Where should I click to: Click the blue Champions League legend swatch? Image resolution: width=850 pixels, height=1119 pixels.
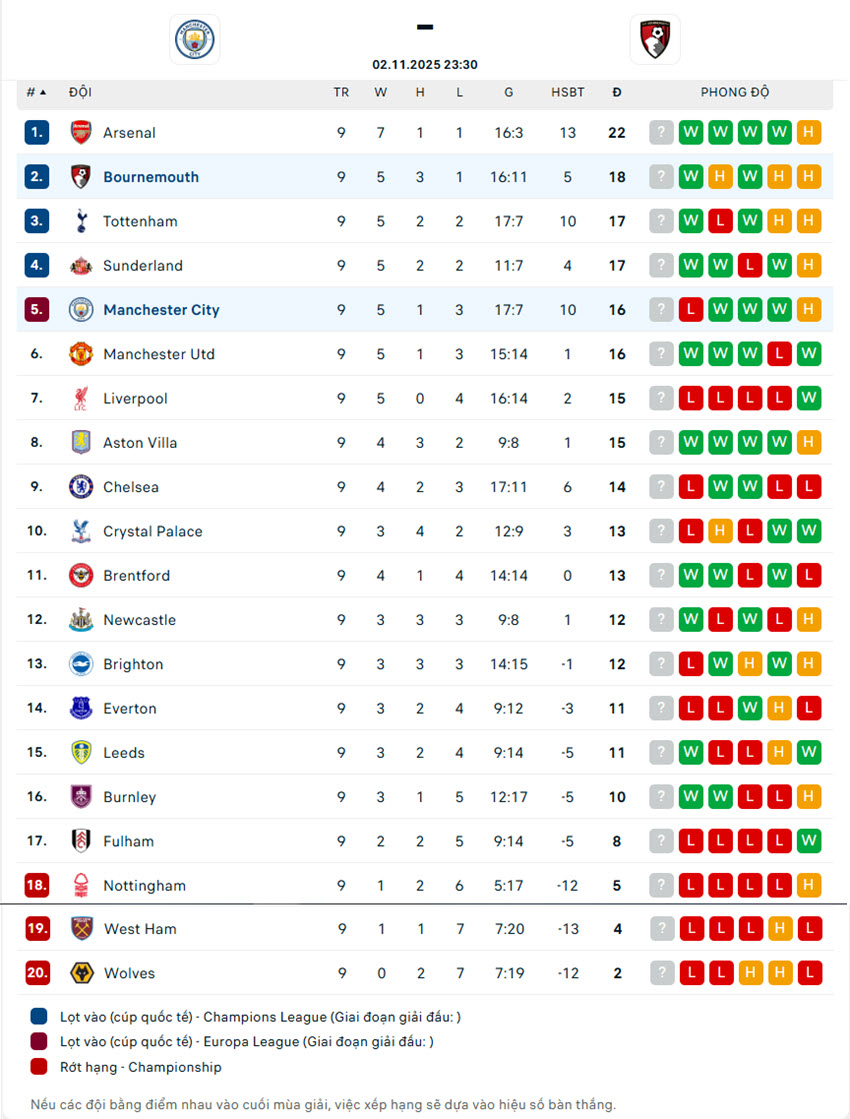(x=39, y=1017)
